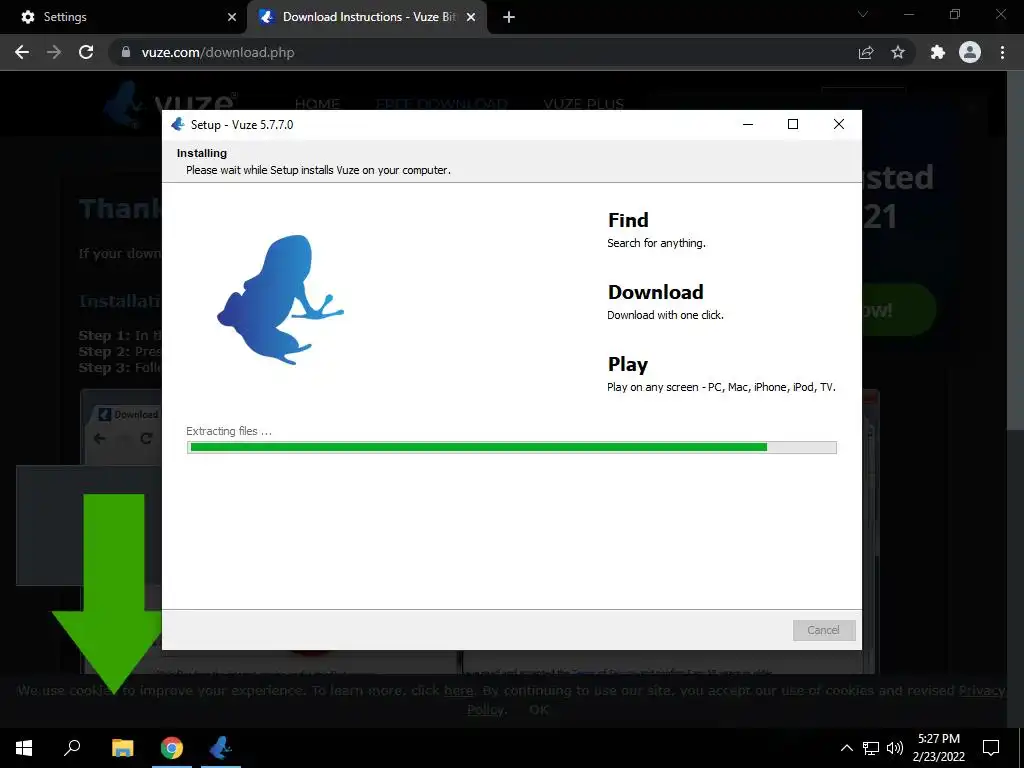Open the clock showing 5:27 PM

pyautogui.click(x=938, y=748)
